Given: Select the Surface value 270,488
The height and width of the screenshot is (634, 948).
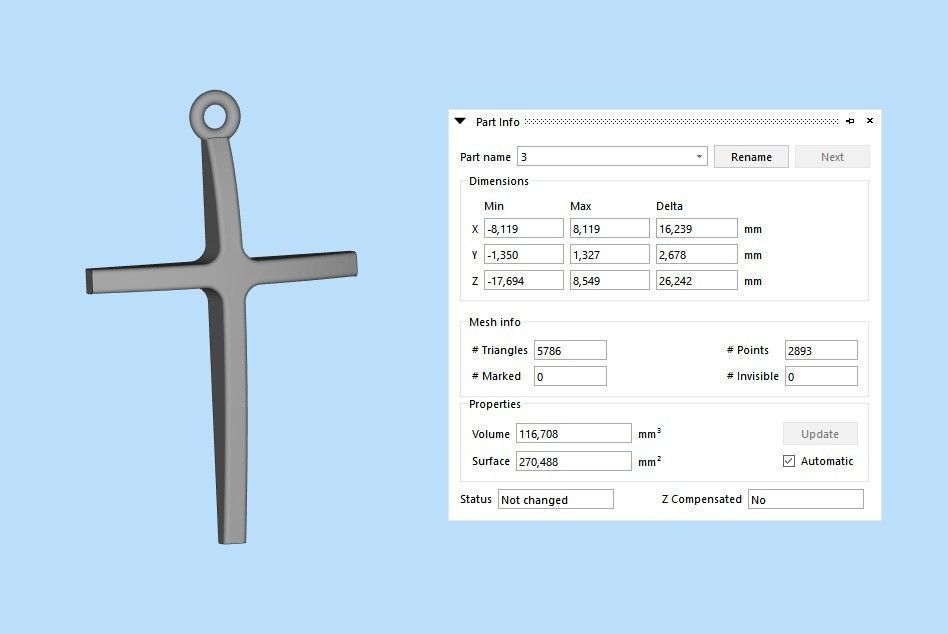Looking at the screenshot, I should tap(574, 461).
